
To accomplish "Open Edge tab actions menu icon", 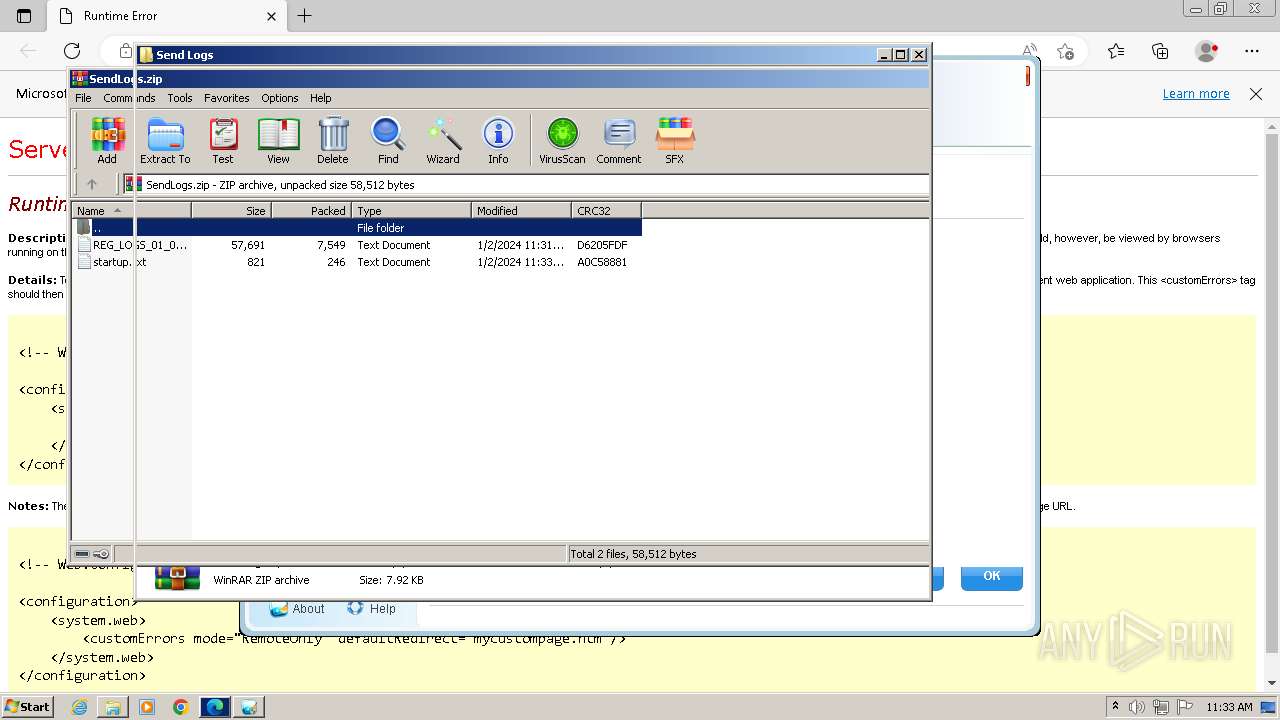I will (24, 16).
